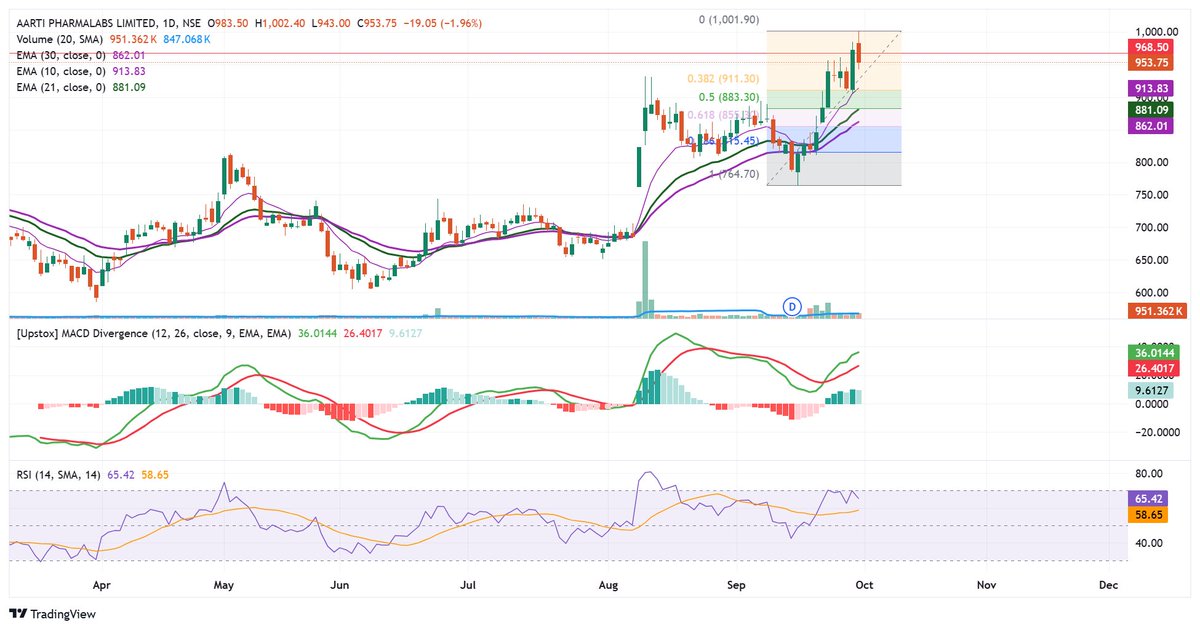The height and width of the screenshot is (630, 1200).
Task: Click the -20.0000 MACD axis label
Action: (x=1158, y=432)
